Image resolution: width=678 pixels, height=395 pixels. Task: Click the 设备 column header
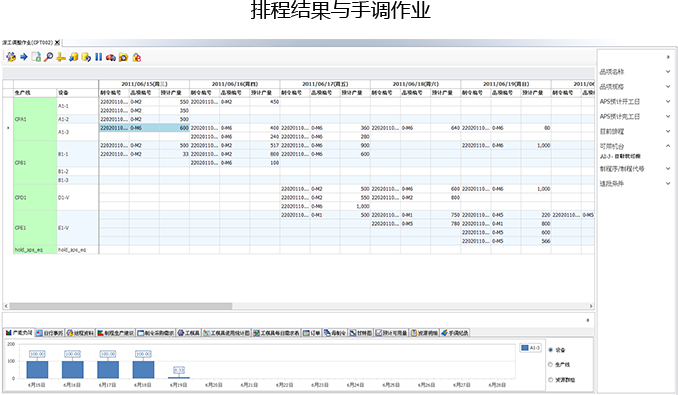tap(78, 93)
